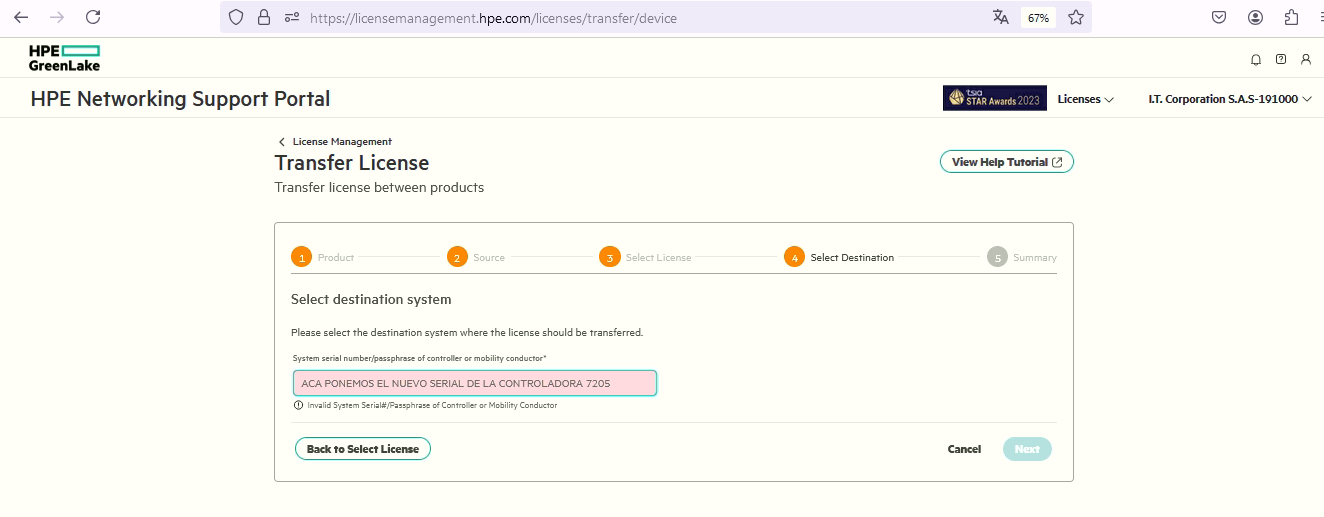The height and width of the screenshot is (517, 1324).
Task: Open the notifications bell icon
Action: click(x=1256, y=60)
